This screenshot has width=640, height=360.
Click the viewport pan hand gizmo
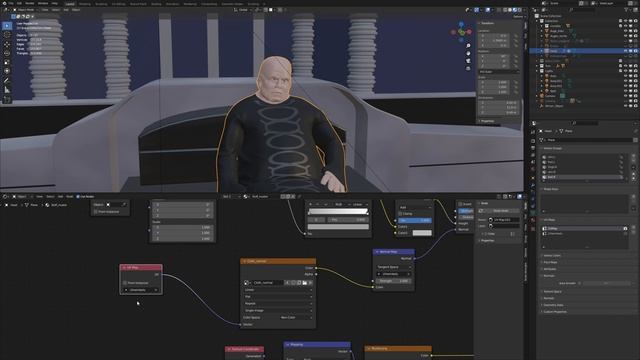pos(468,53)
